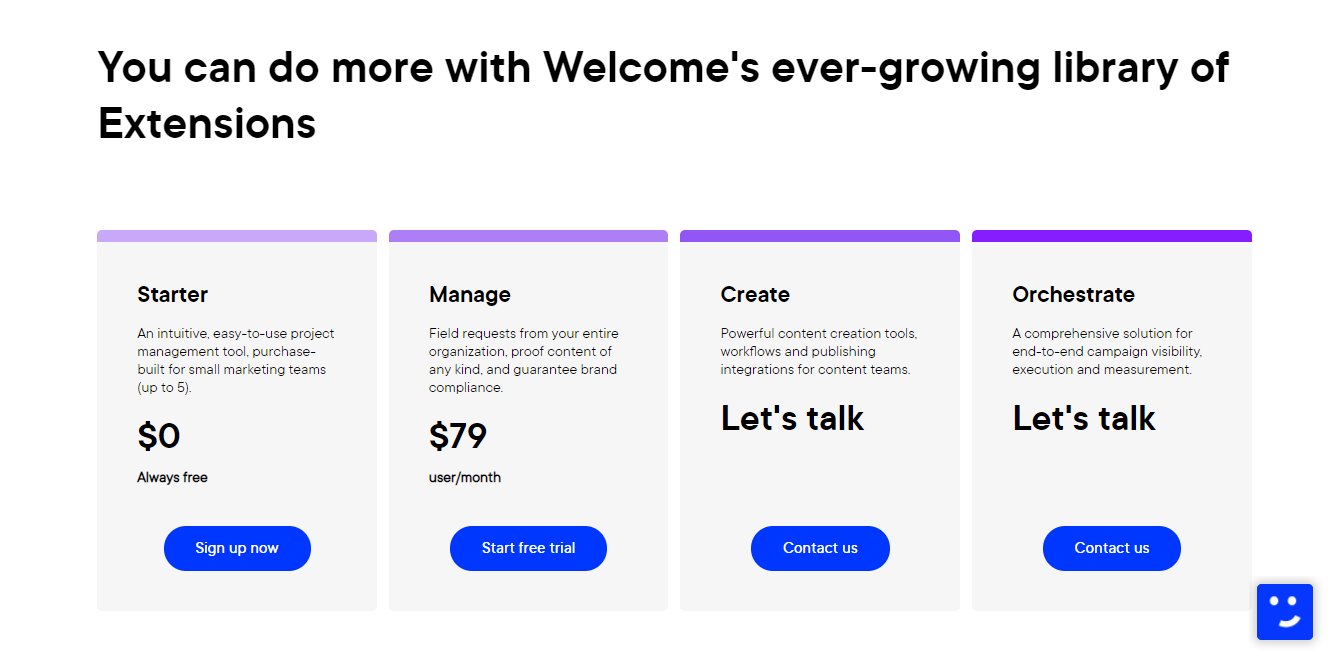Click the $79 price in Manage
The width and height of the screenshot is (1336, 665).
coord(457,436)
